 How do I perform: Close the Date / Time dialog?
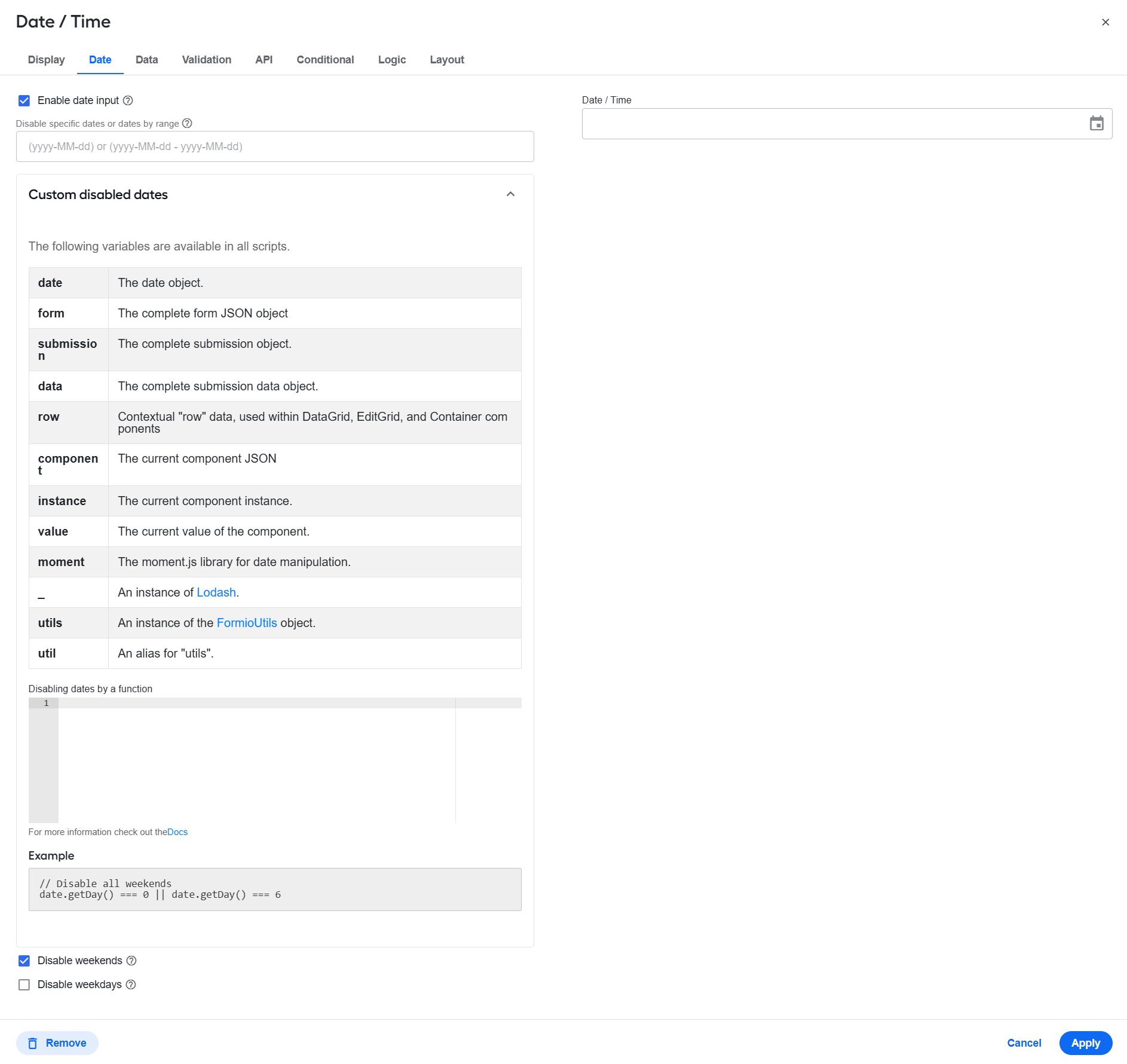1105,22
